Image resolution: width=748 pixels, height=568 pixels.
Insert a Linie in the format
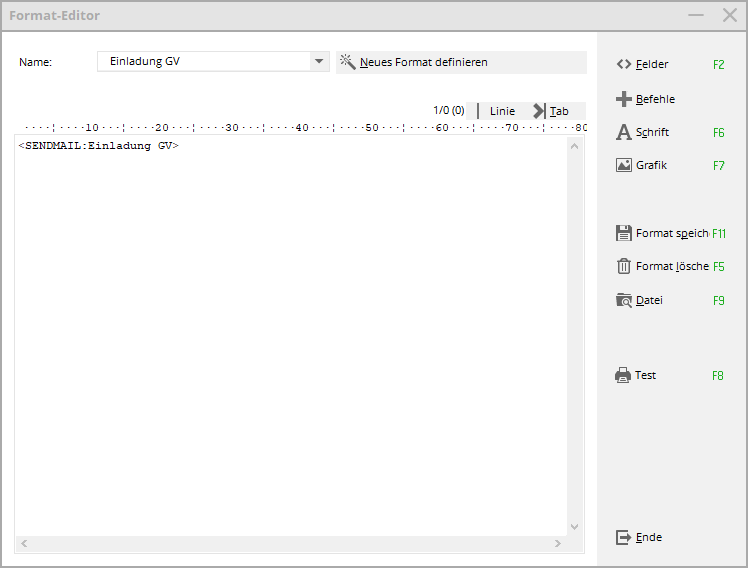click(x=502, y=111)
